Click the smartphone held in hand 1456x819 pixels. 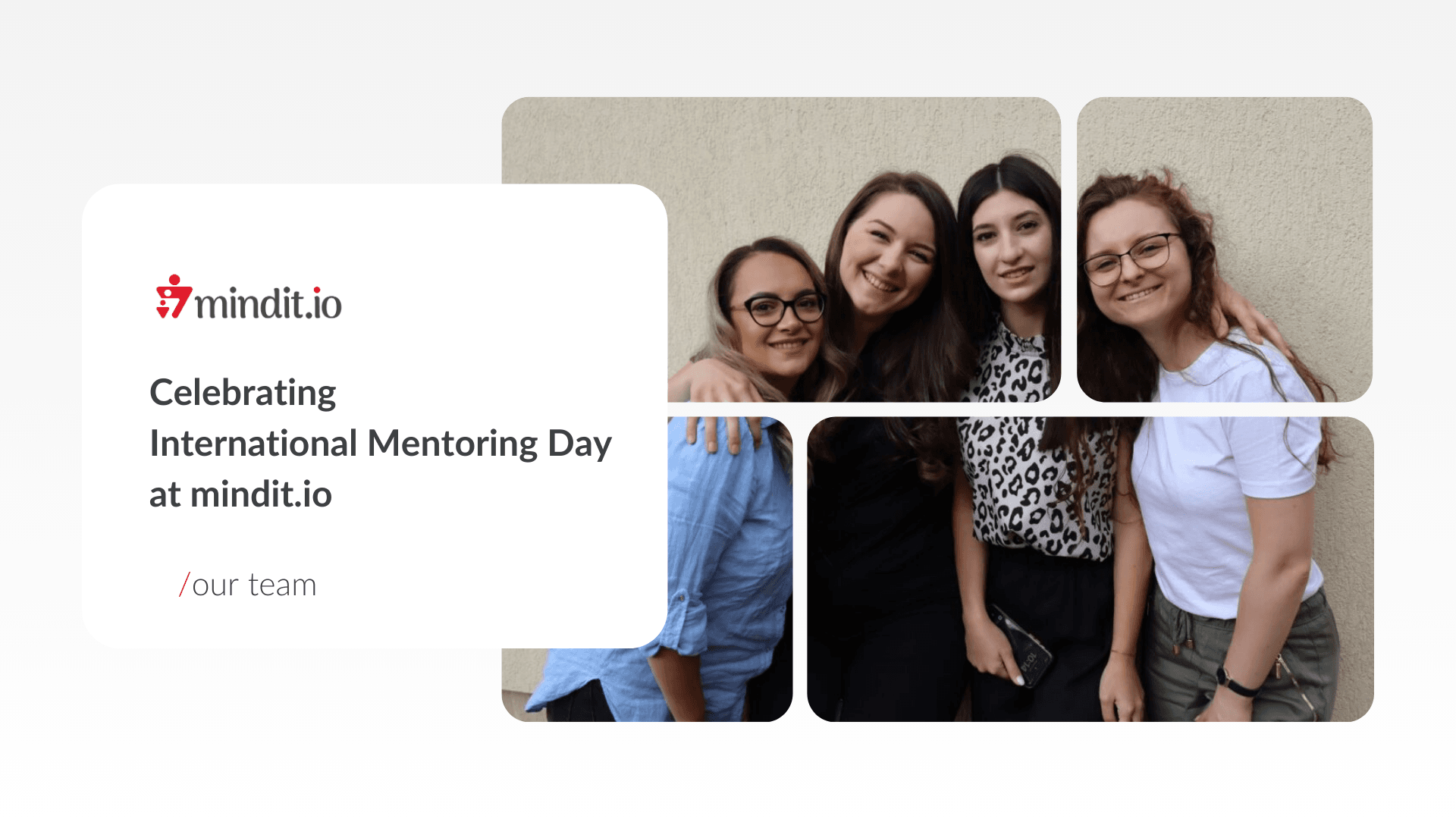tap(1021, 648)
